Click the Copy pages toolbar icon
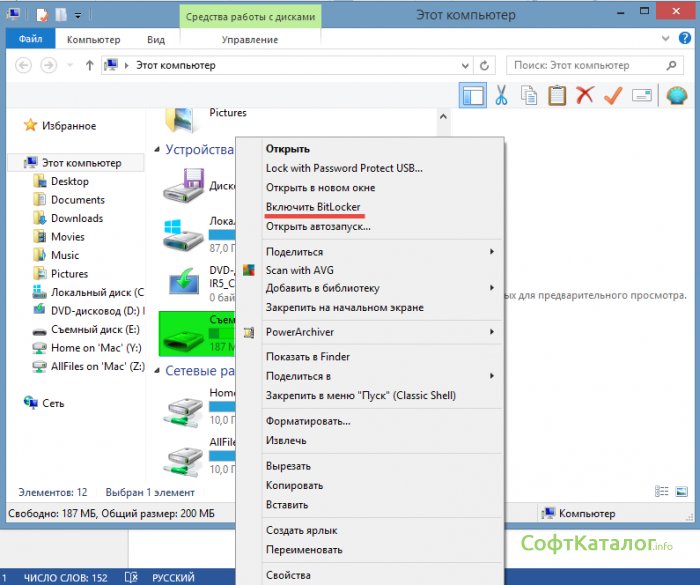Viewport: 700px width, 585px height. [529, 96]
